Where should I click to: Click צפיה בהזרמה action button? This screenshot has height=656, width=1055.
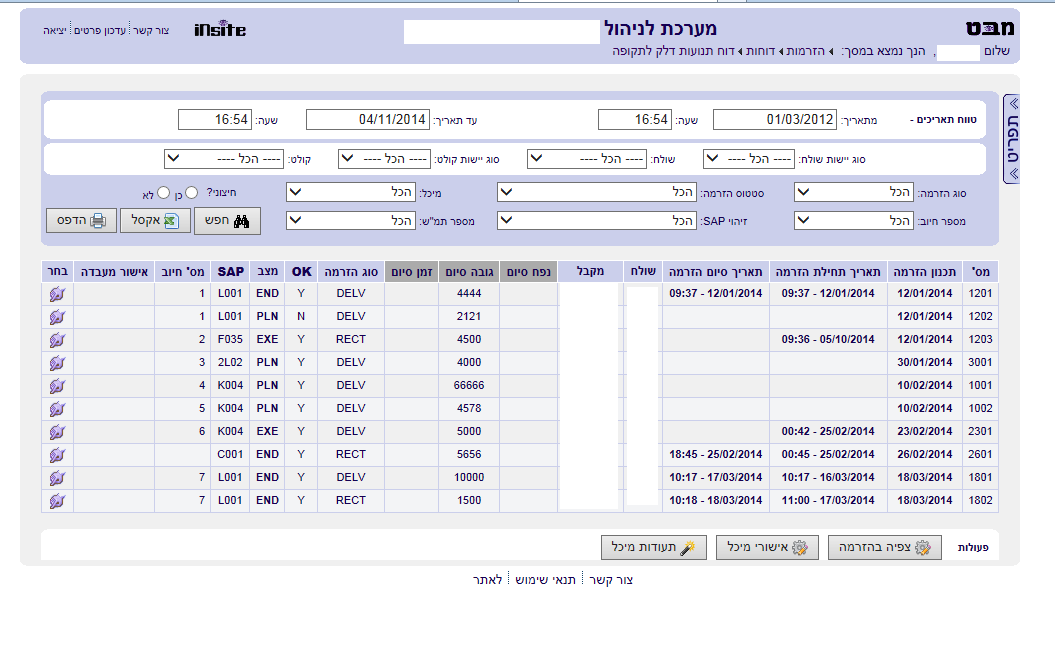(x=885, y=548)
